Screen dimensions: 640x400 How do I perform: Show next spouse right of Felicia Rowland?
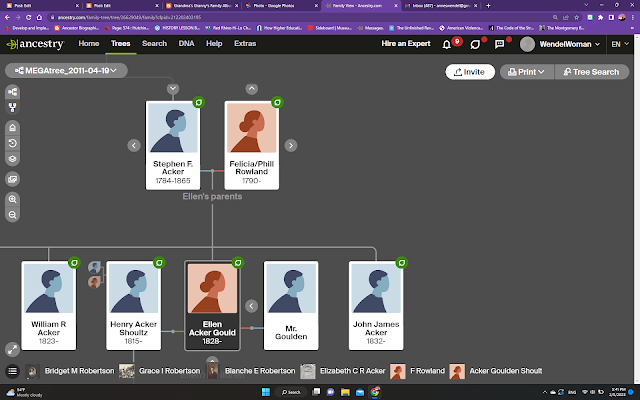point(291,145)
